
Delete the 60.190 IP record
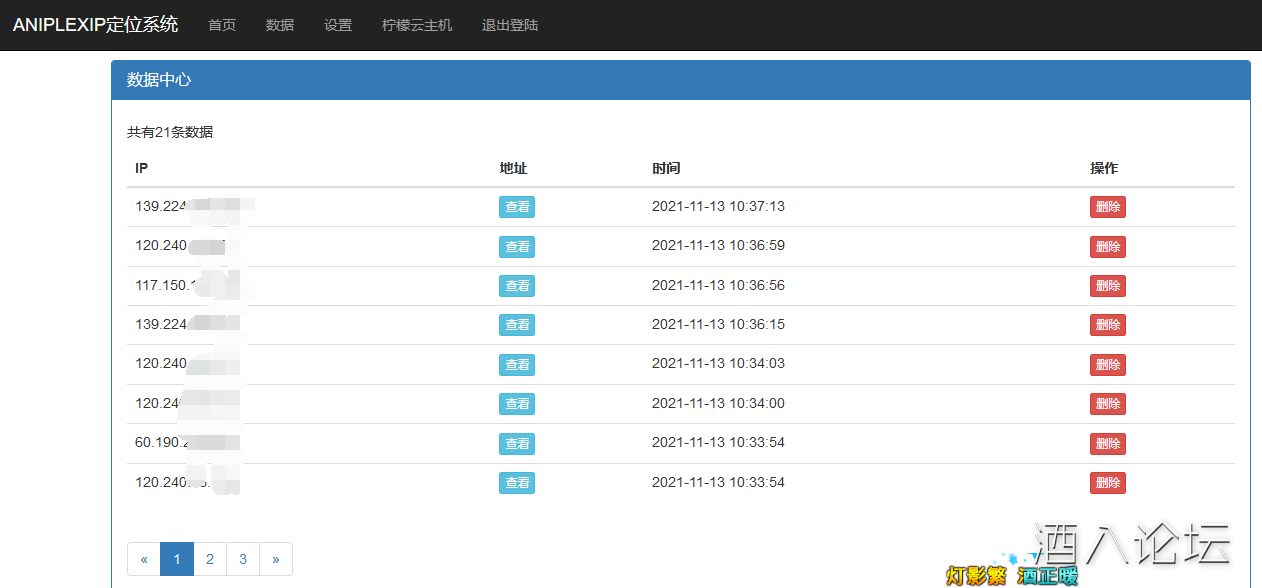(1107, 443)
